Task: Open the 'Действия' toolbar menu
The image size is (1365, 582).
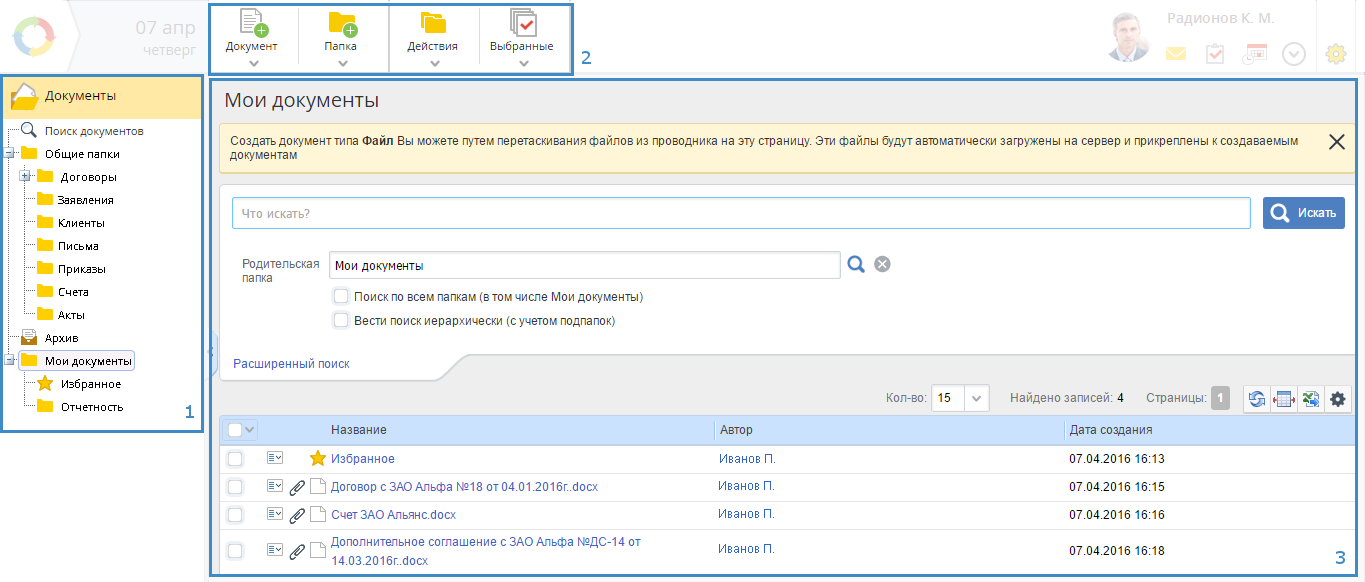Action: [x=433, y=36]
